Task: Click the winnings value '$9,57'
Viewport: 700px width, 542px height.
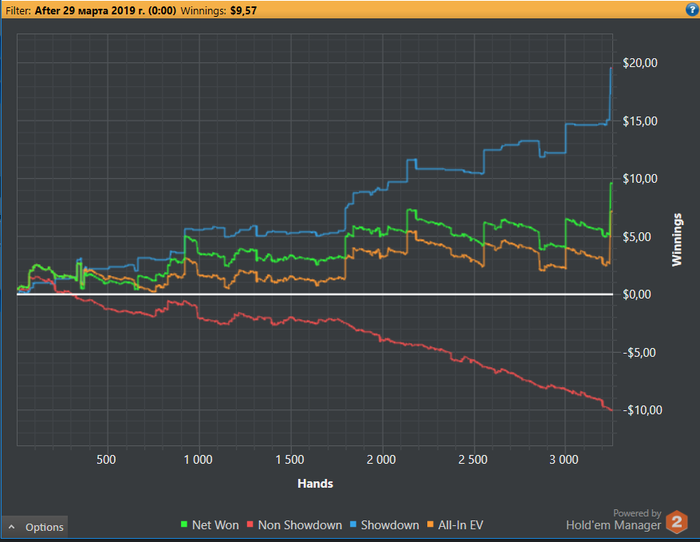Action: click(x=243, y=10)
